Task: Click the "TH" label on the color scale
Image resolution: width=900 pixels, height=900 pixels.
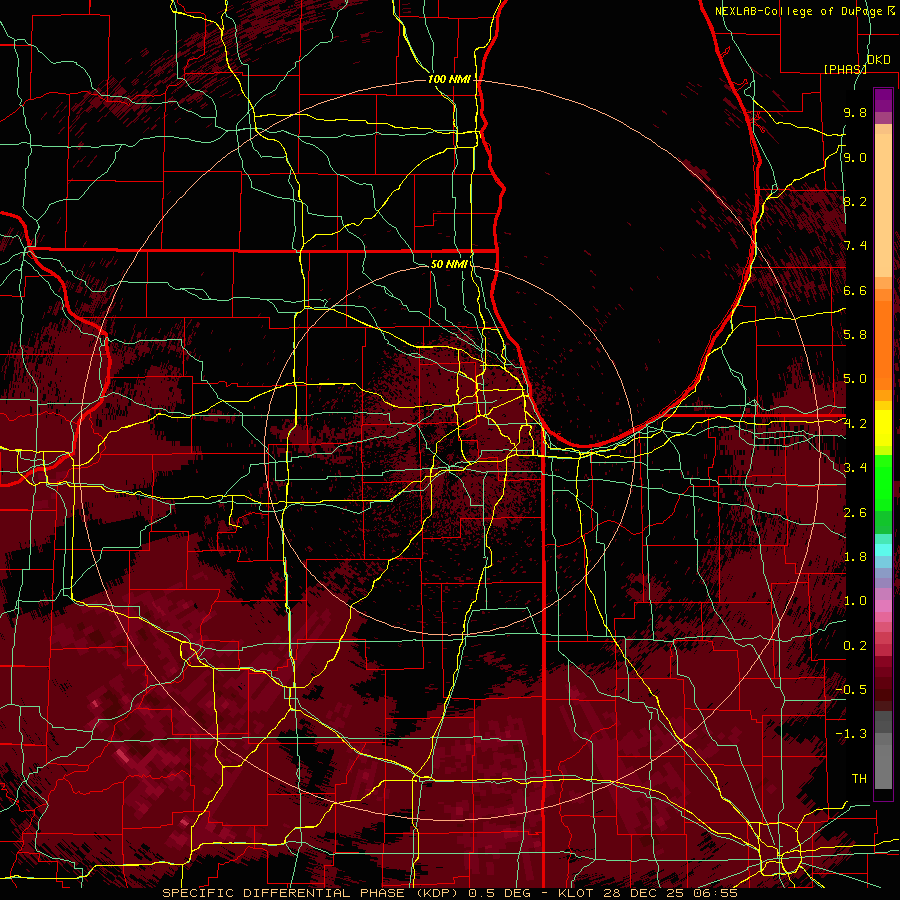Action: [x=859, y=779]
